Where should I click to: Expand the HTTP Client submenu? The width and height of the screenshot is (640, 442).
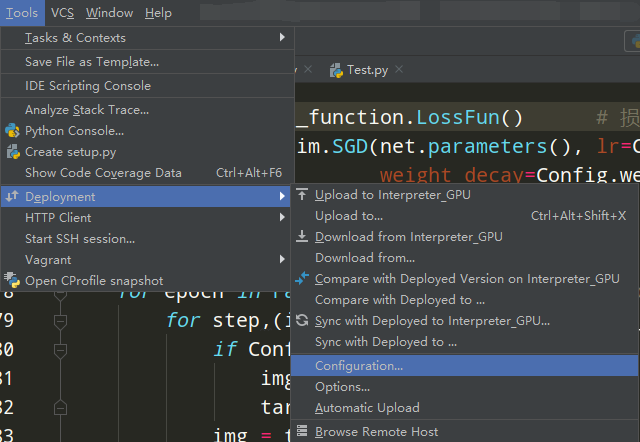click(150, 218)
